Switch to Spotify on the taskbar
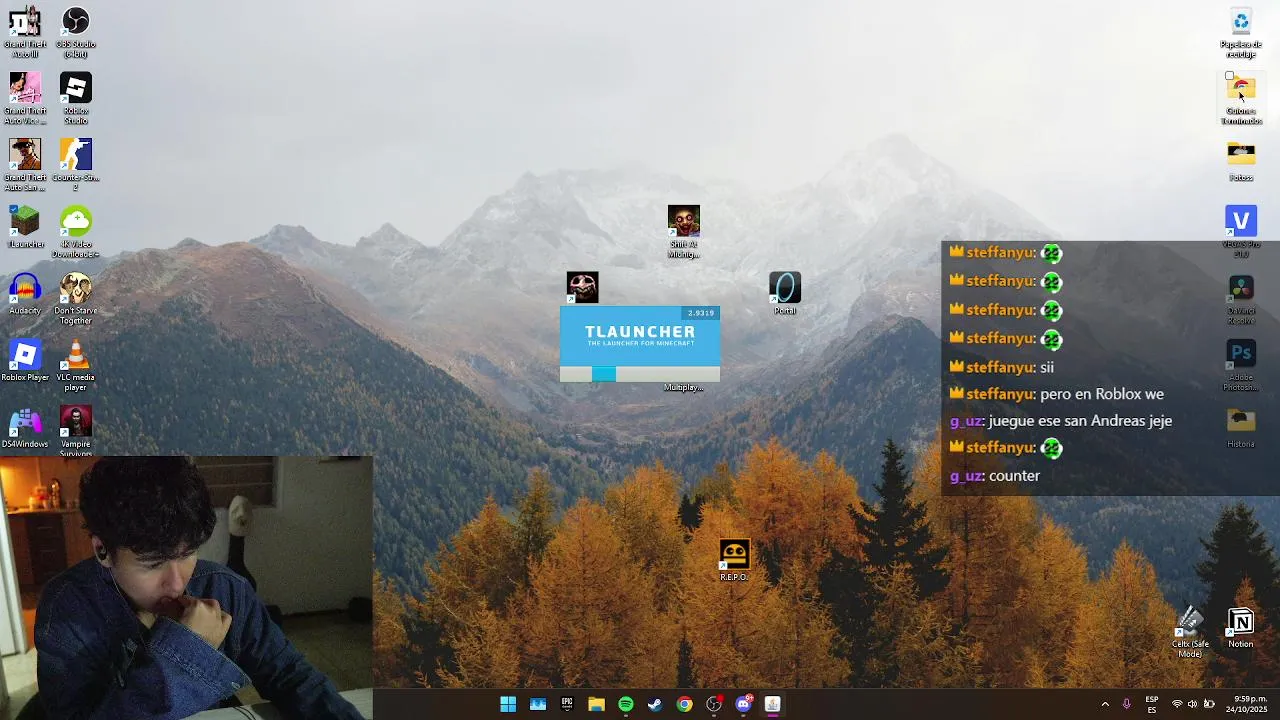Viewport: 1280px width, 720px height. click(626, 704)
